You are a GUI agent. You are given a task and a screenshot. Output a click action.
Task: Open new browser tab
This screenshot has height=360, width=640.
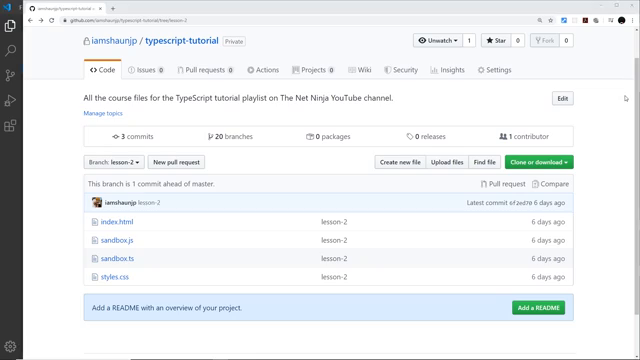pyautogui.click(x=113, y=9)
